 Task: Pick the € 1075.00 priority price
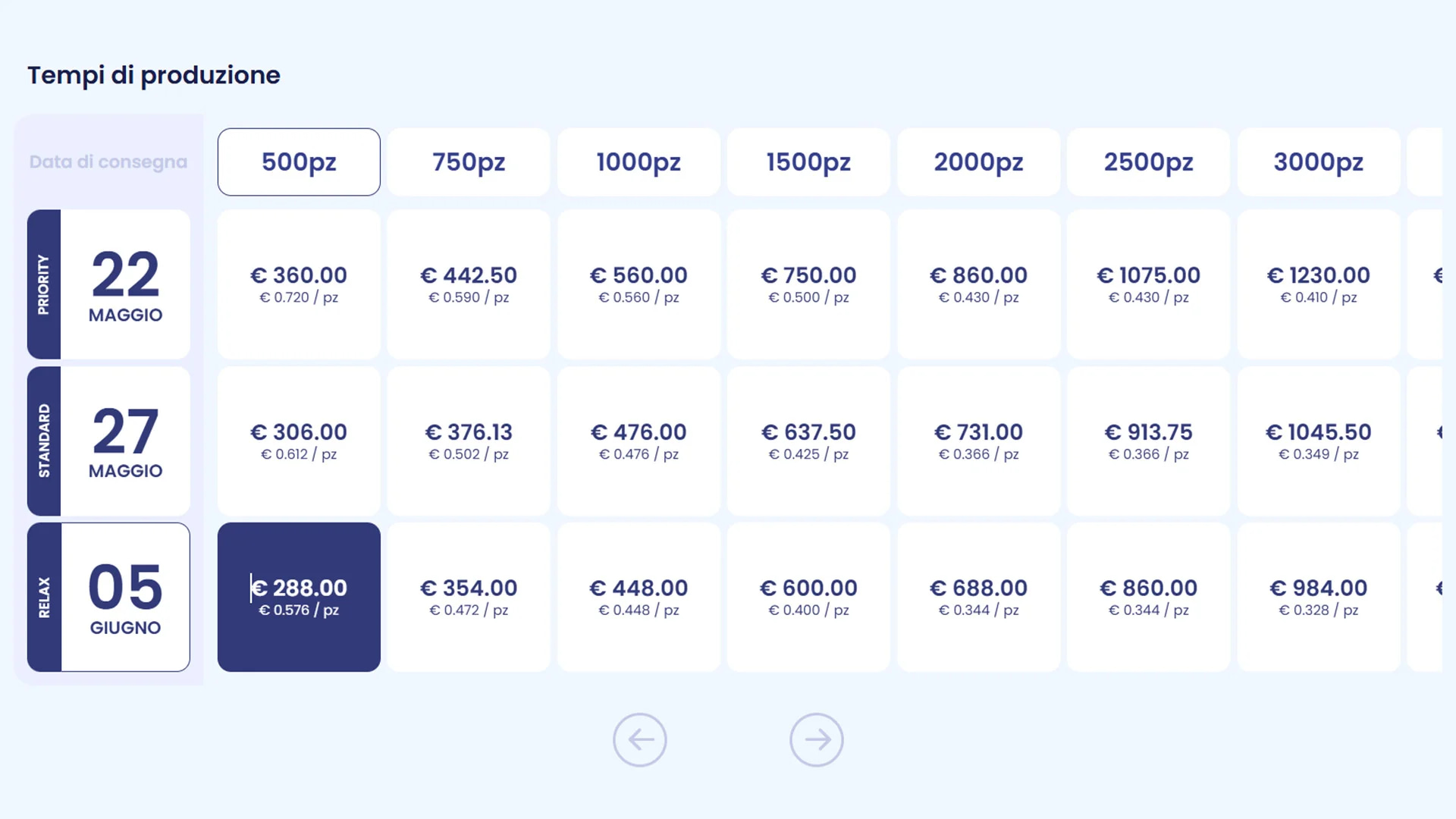pyautogui.click(x=1149, y=284)
